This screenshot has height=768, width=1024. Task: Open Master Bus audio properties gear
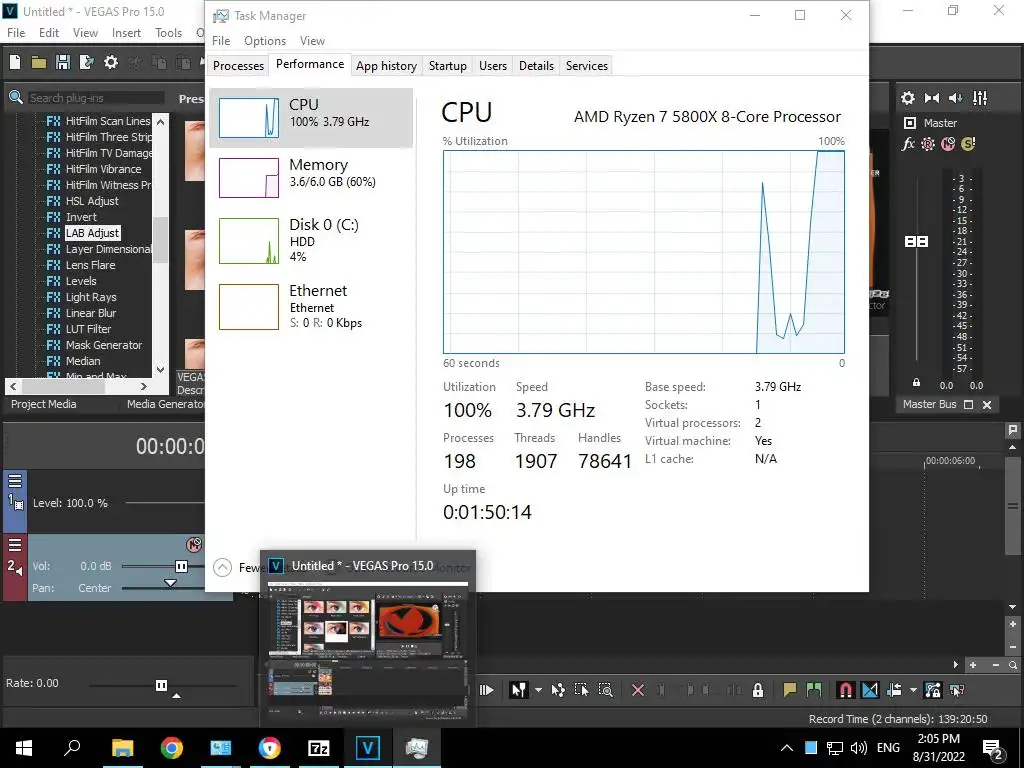[x=908, y=98]
